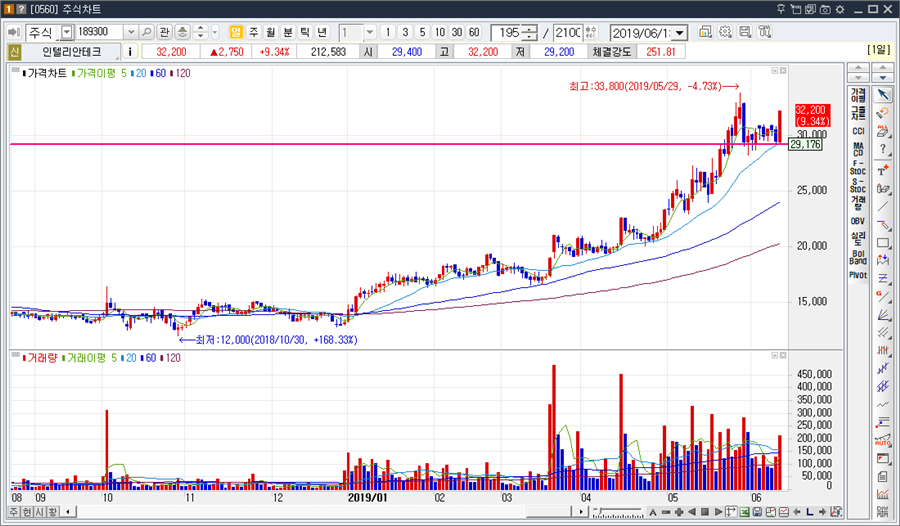This screenshot has height=526, width=900.
Task: Select weekly (주) period toggle
Action: pos(254,32)
